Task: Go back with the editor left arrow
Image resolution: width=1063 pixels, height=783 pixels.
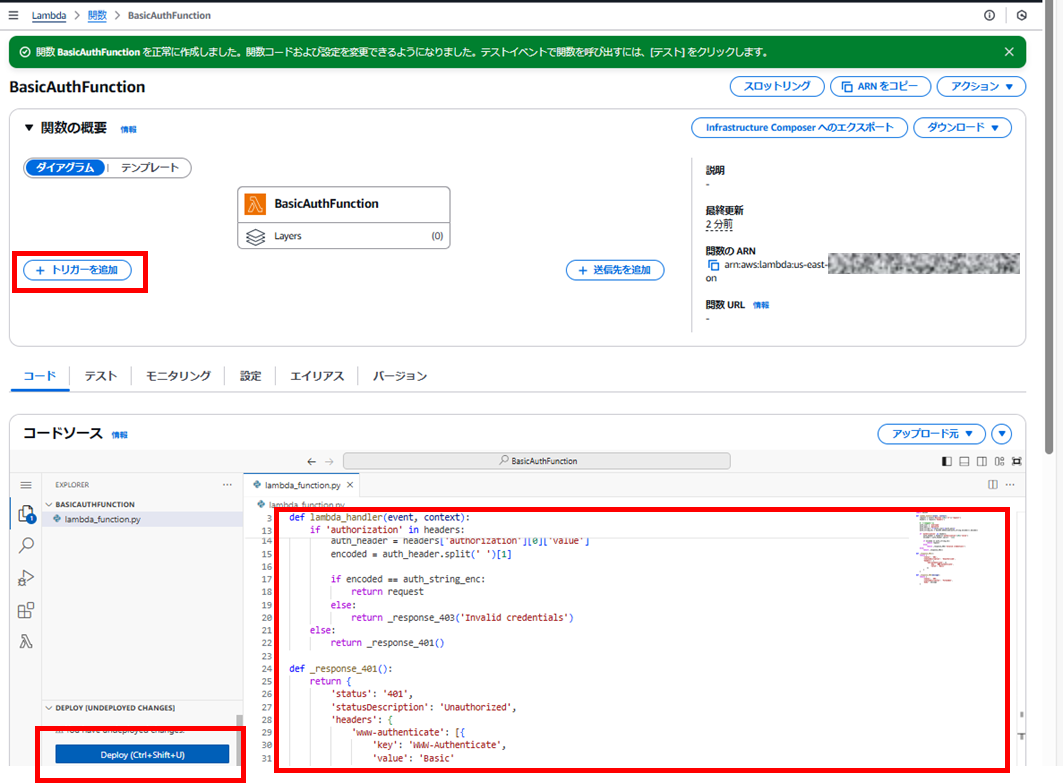Action: [x=311, y=461]
